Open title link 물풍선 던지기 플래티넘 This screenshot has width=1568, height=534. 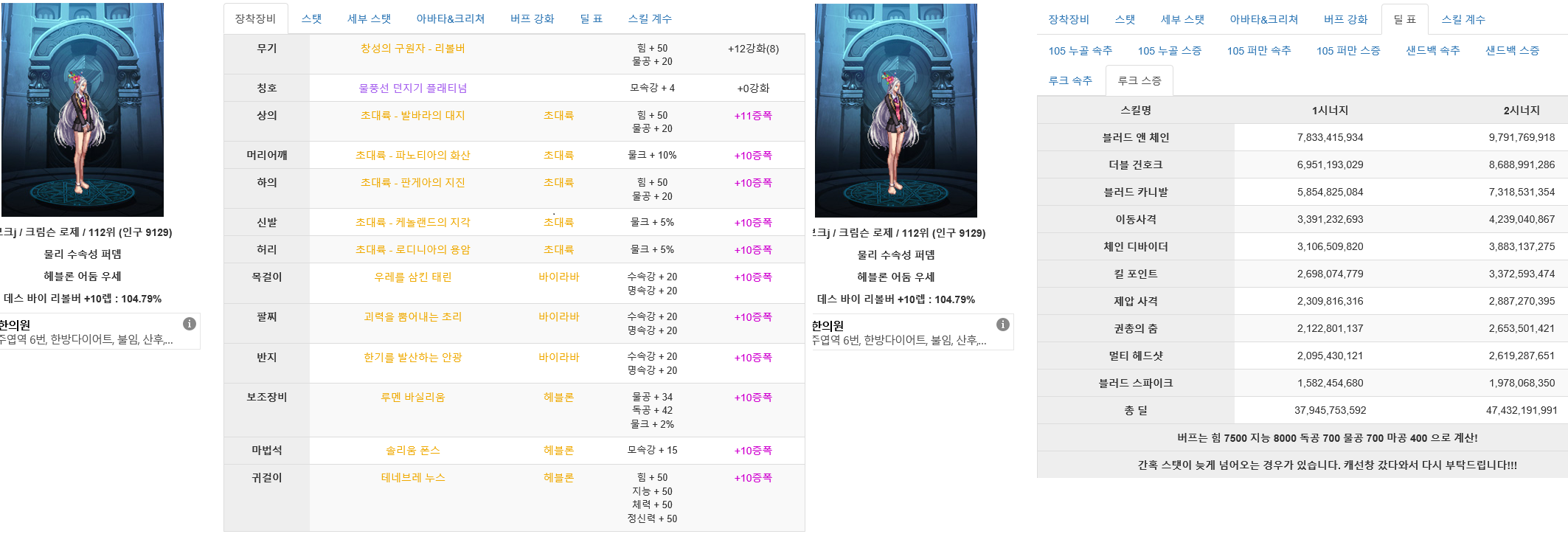[412, 88]
